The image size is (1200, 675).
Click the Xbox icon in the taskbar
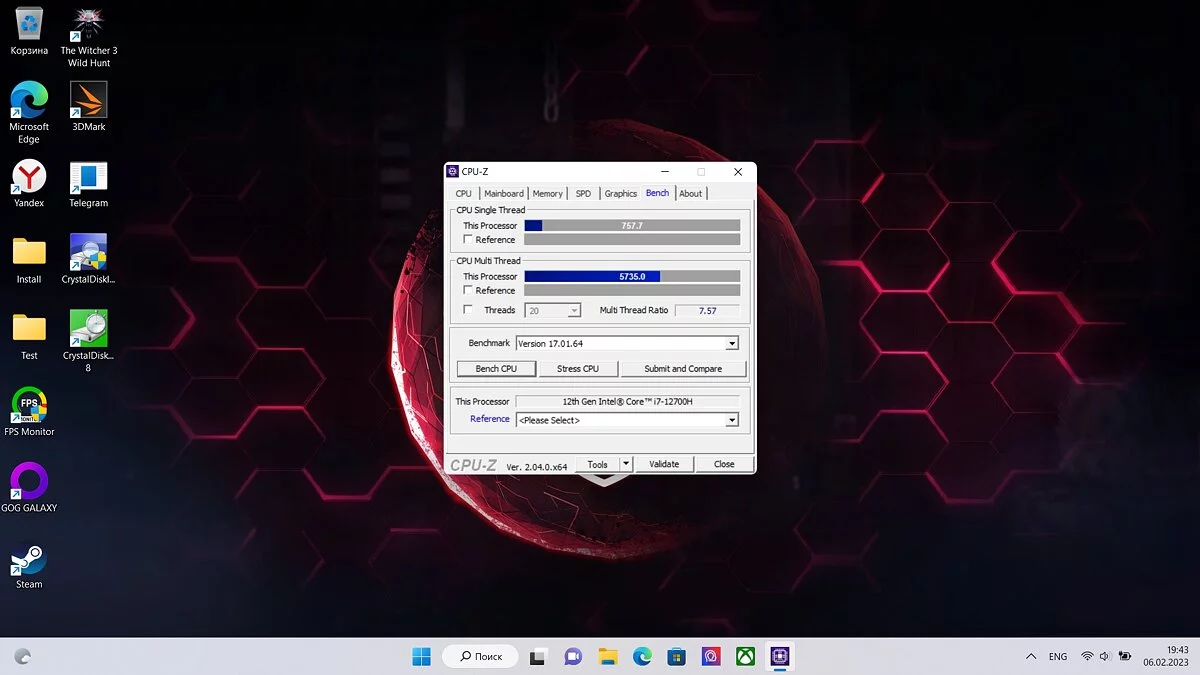(745, 656)
